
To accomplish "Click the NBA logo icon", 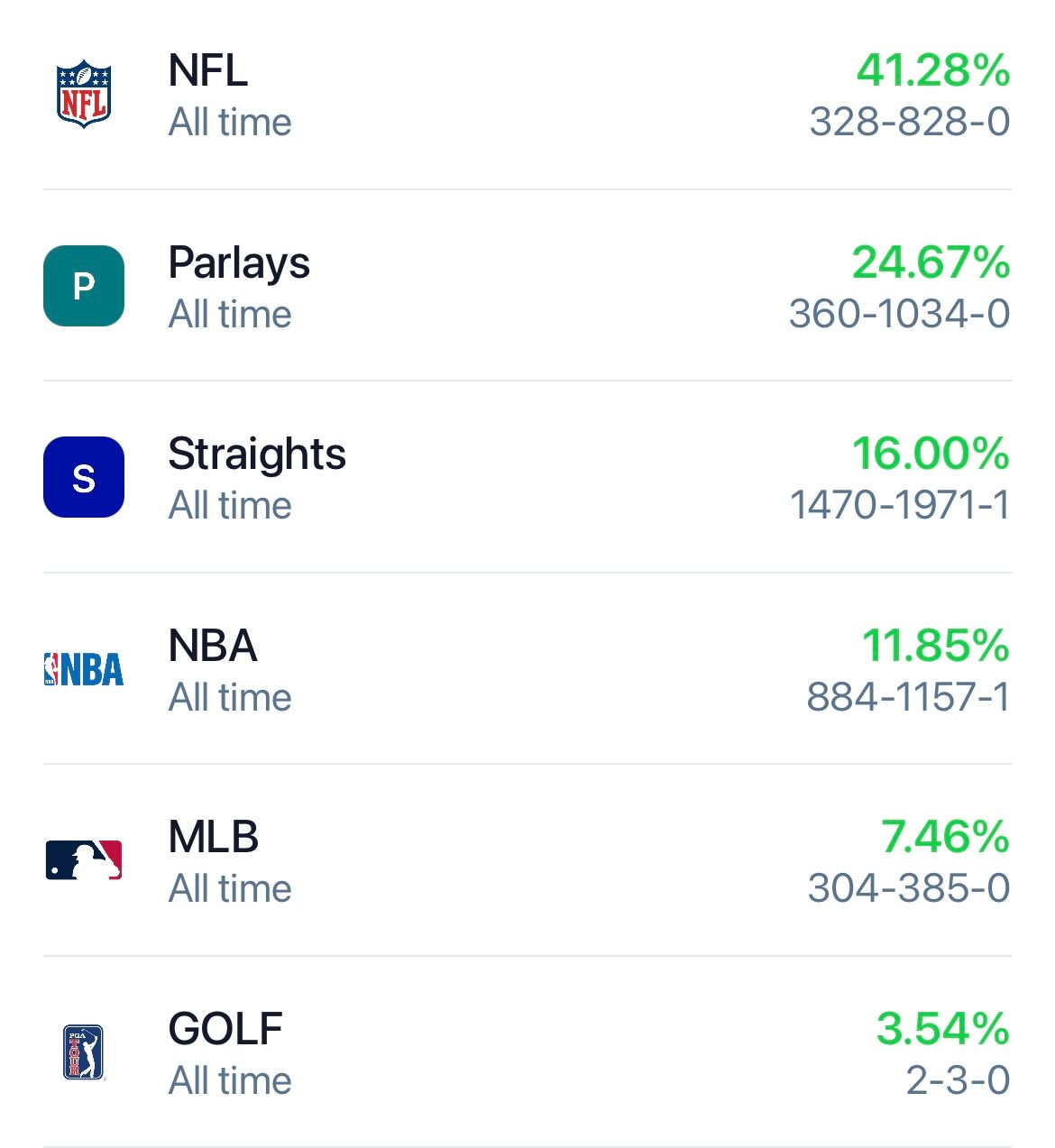I will tap(84, 669).
